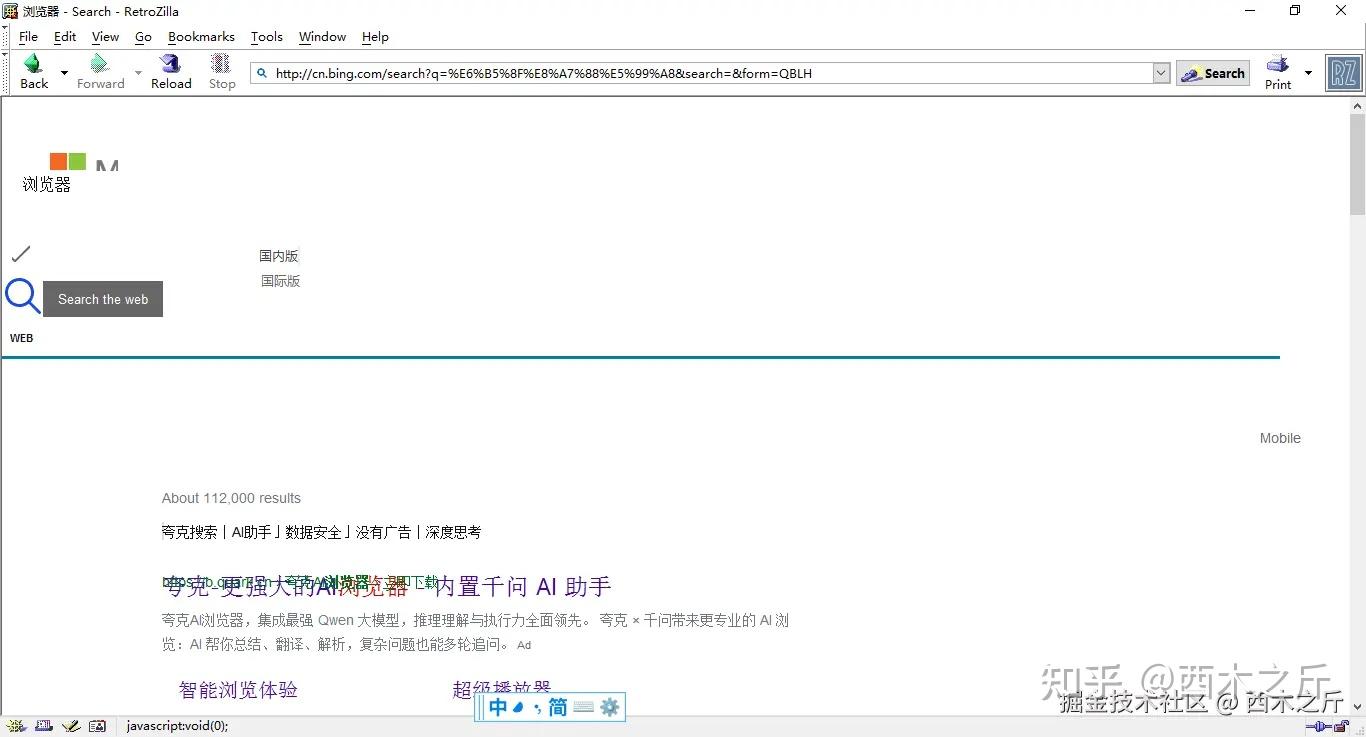
Task: Open the 超级播放器 sublink
Action: point(502,689)
